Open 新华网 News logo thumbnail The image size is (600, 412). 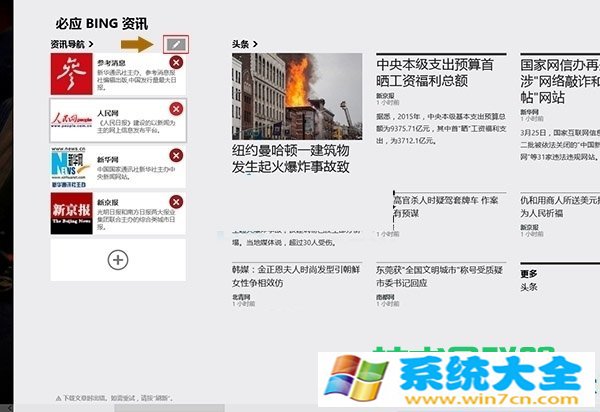72,167
